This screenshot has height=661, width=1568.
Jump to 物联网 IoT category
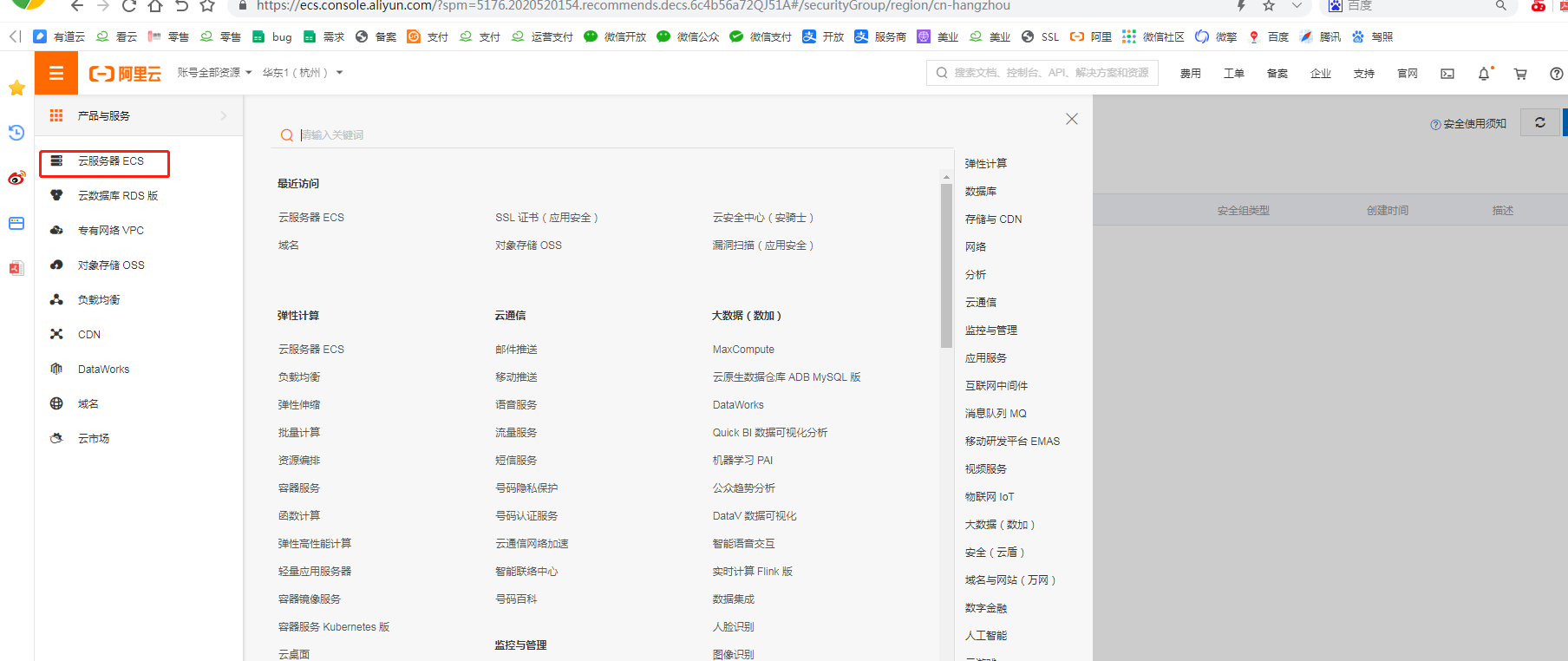click(990, 496)
